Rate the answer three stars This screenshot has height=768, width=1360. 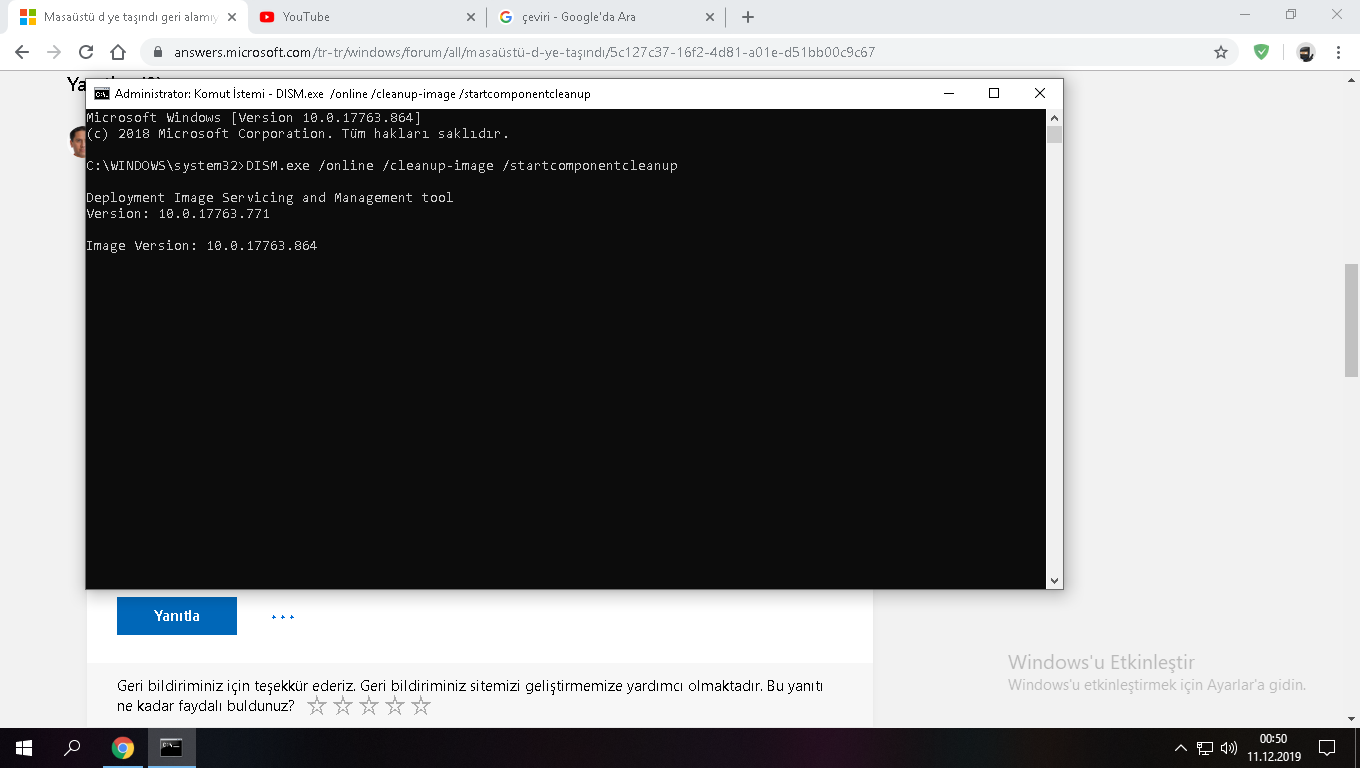369,706
